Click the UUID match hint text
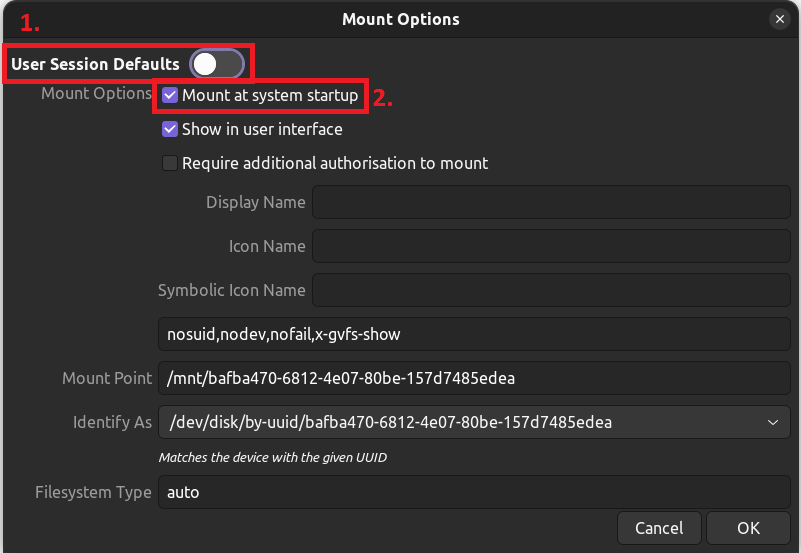Viewport: 801px width, 553px height. point(273,458)
